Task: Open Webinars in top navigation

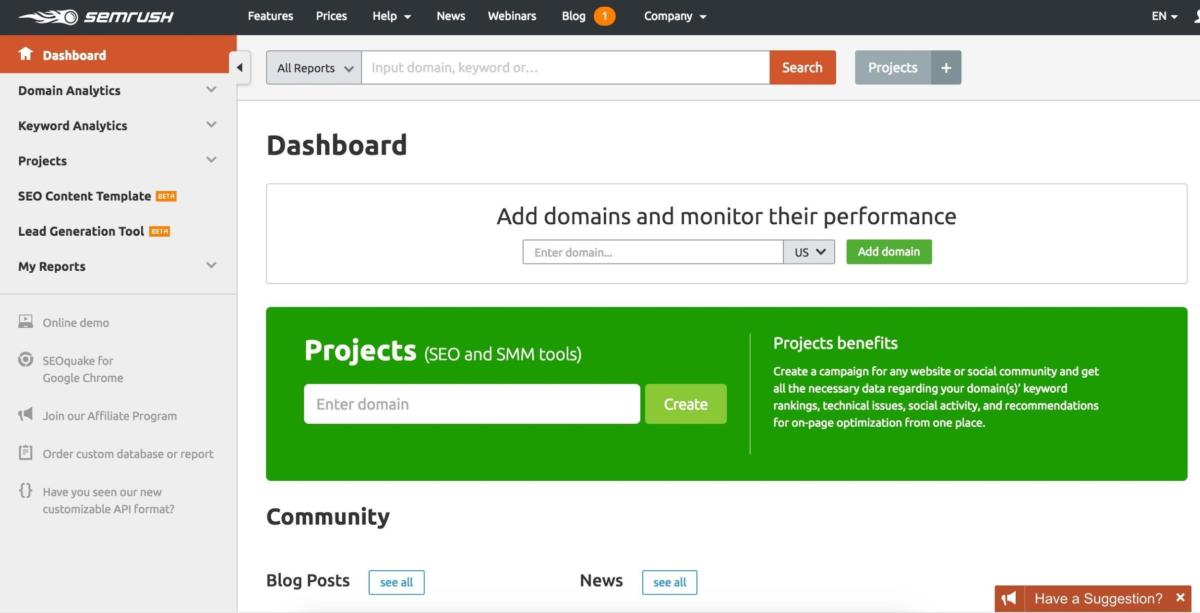Action: pos(512,16)
